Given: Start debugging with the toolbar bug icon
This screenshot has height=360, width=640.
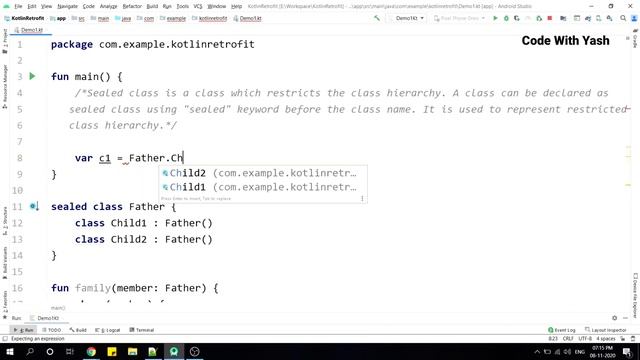Looking at the screenshot, I should click(506, 18).
